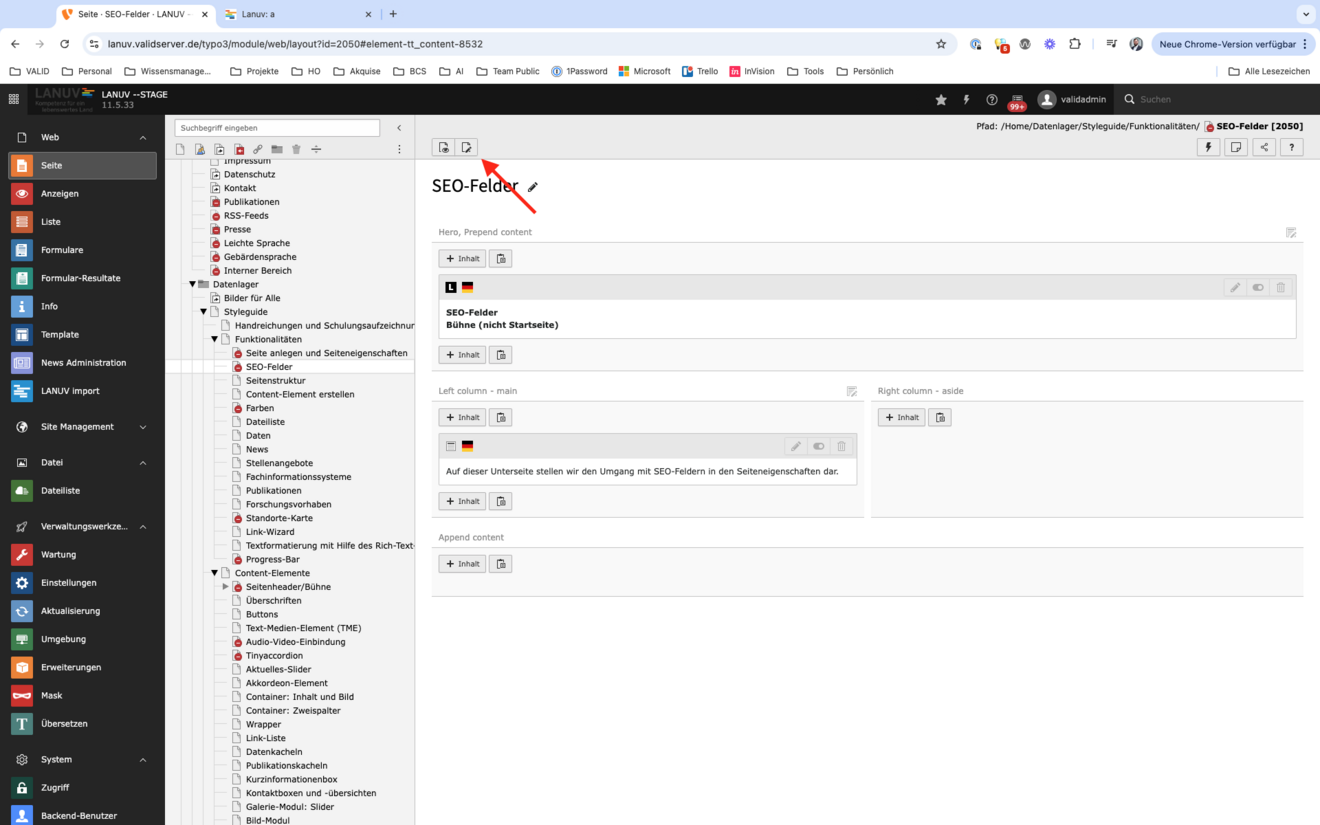Select 'Farben' page in the tree
Viewport: 1320px width, 825px height.
(x=260, y=409)
